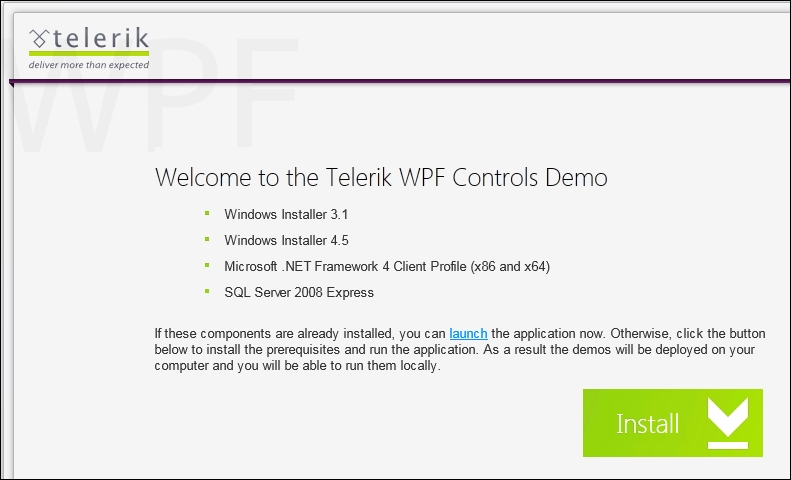Click the Welcome to Telerik WPF heading
The image size is (791, 480).
point(381,177)
